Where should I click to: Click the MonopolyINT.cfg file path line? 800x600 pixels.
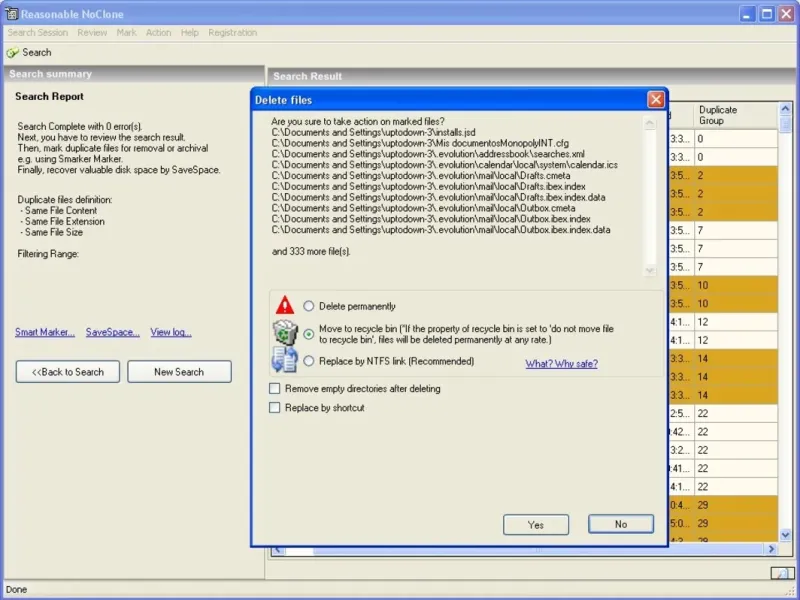click(x=420, y=143)
